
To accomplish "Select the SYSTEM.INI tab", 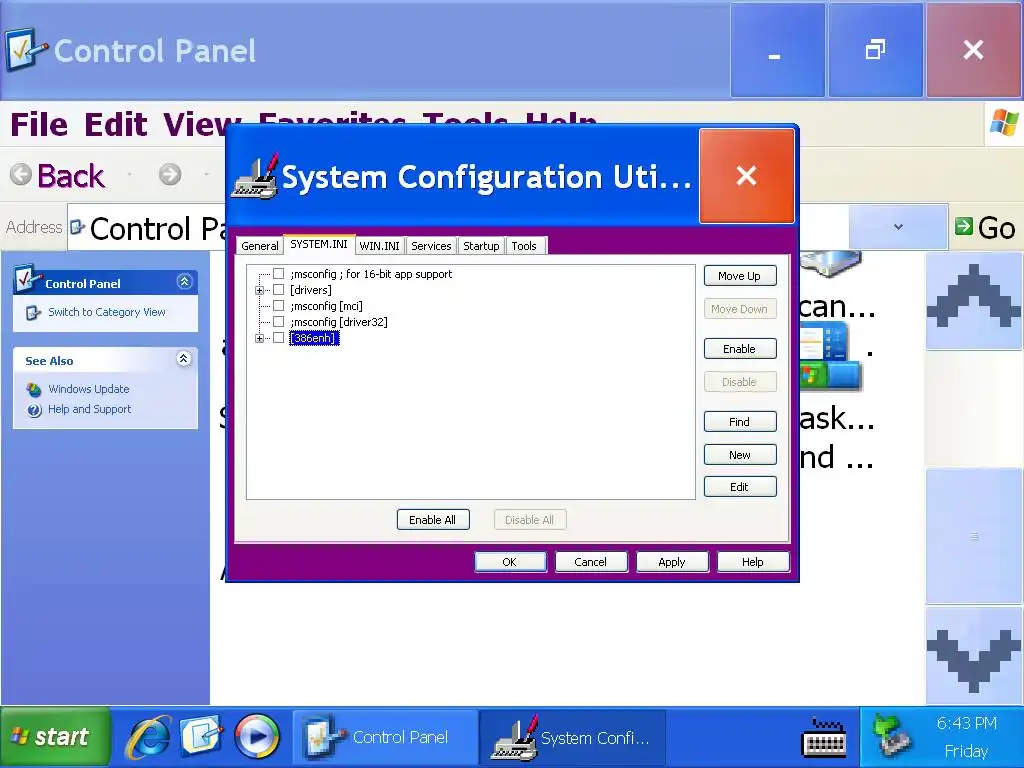I will pos(319,244).
